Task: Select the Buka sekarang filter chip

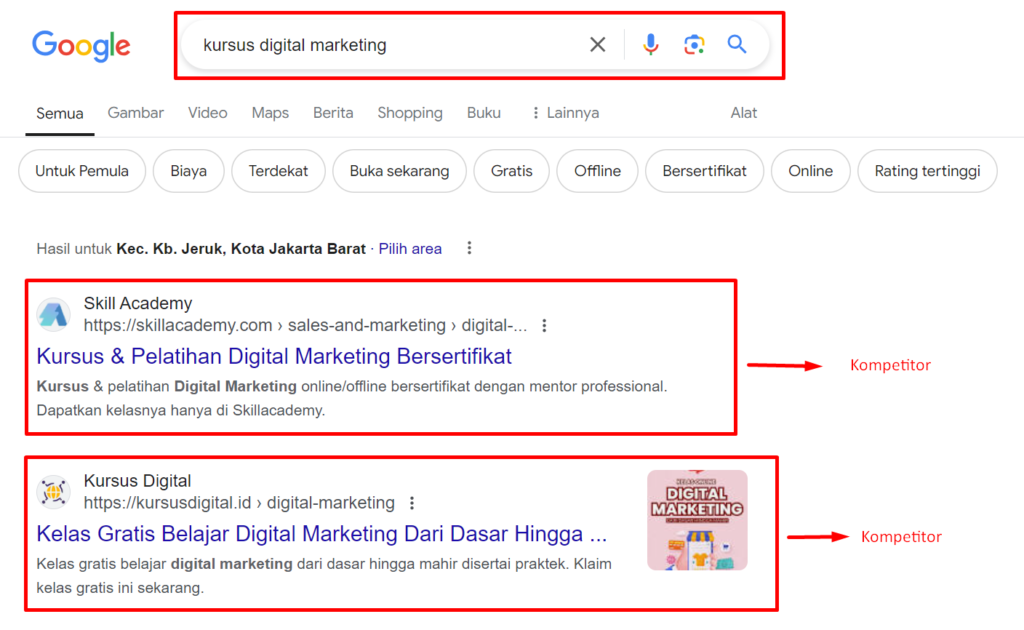Action: tap(399, 171)
